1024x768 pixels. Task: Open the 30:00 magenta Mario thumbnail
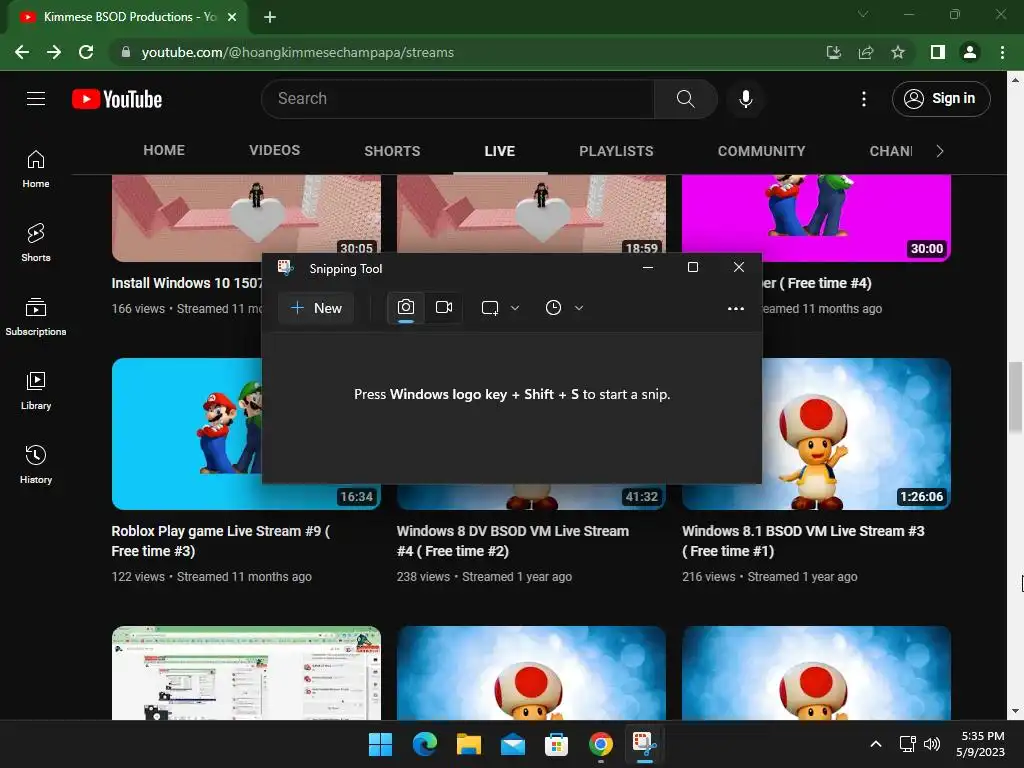[816, 217]
